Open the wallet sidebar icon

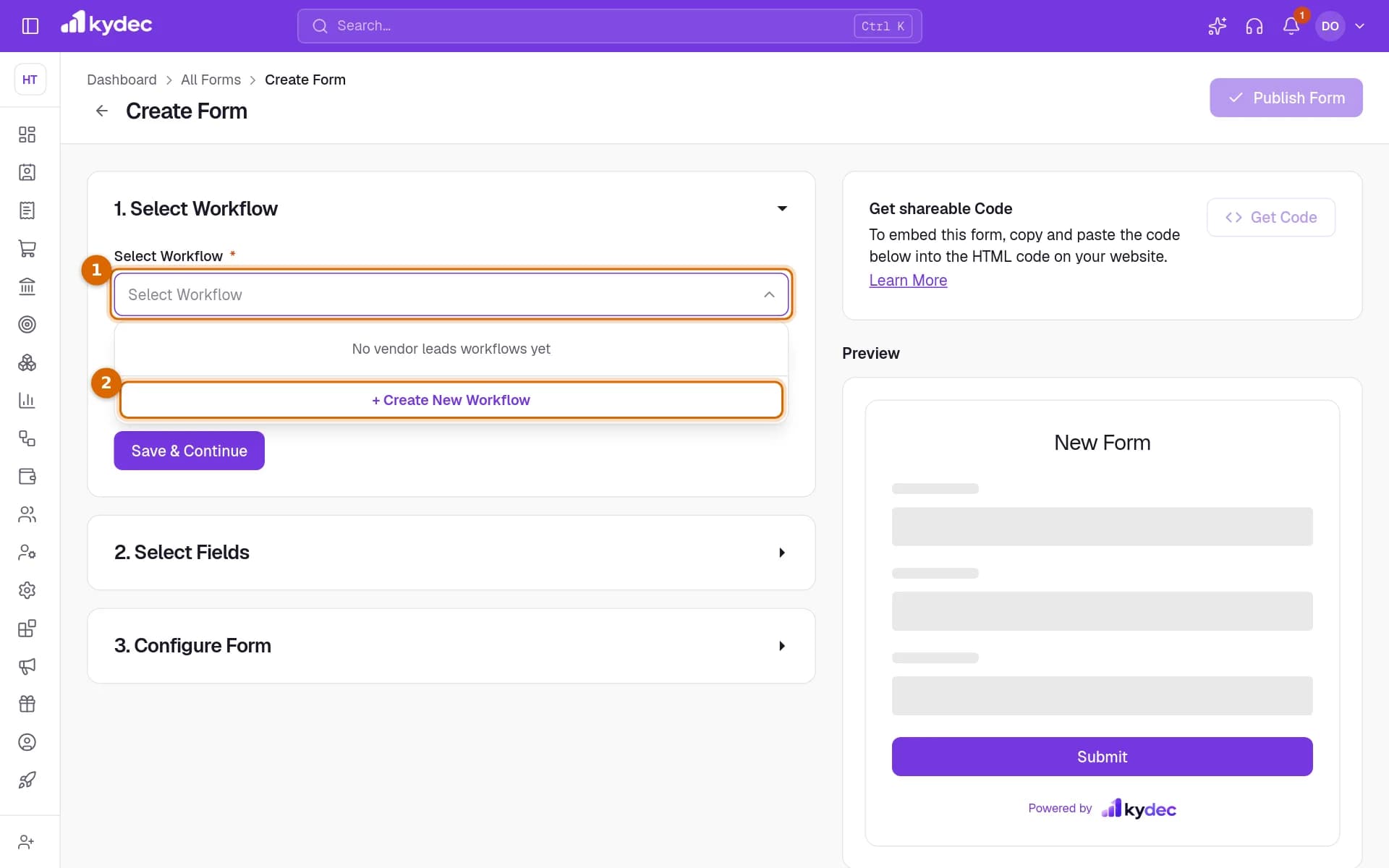point(27,476)
